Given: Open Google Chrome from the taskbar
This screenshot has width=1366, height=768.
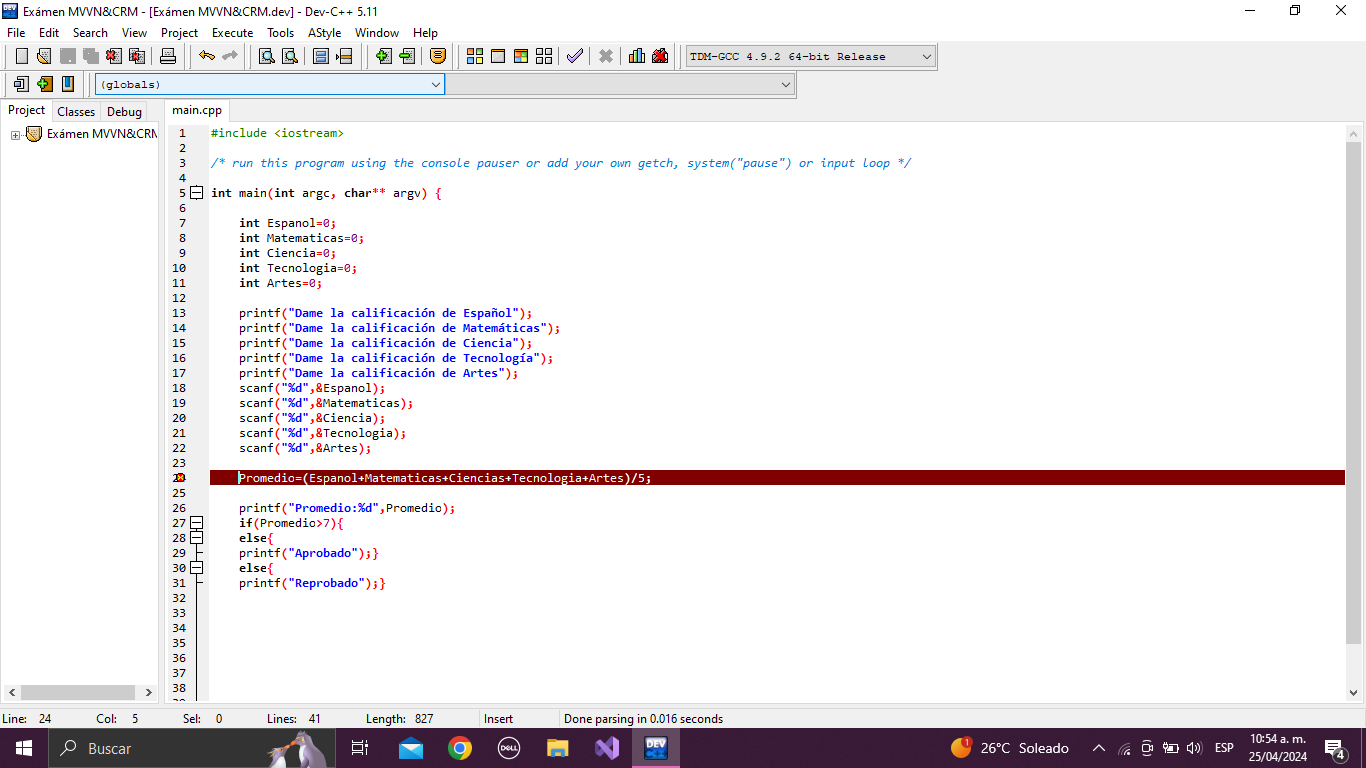Looking at the screenshot, I should pos(460,748).
